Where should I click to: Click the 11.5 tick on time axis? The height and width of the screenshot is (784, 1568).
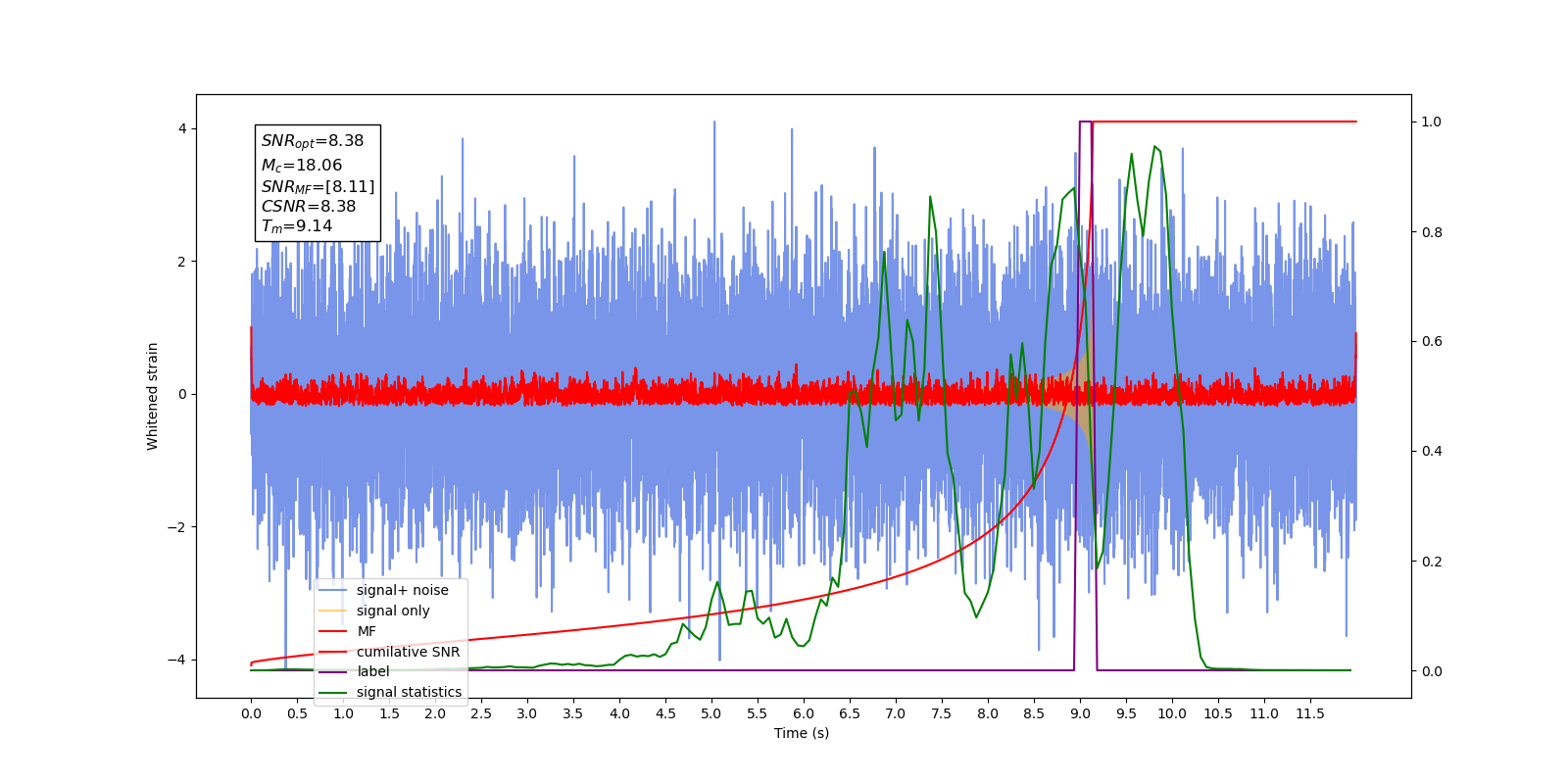click(1310, 713)
